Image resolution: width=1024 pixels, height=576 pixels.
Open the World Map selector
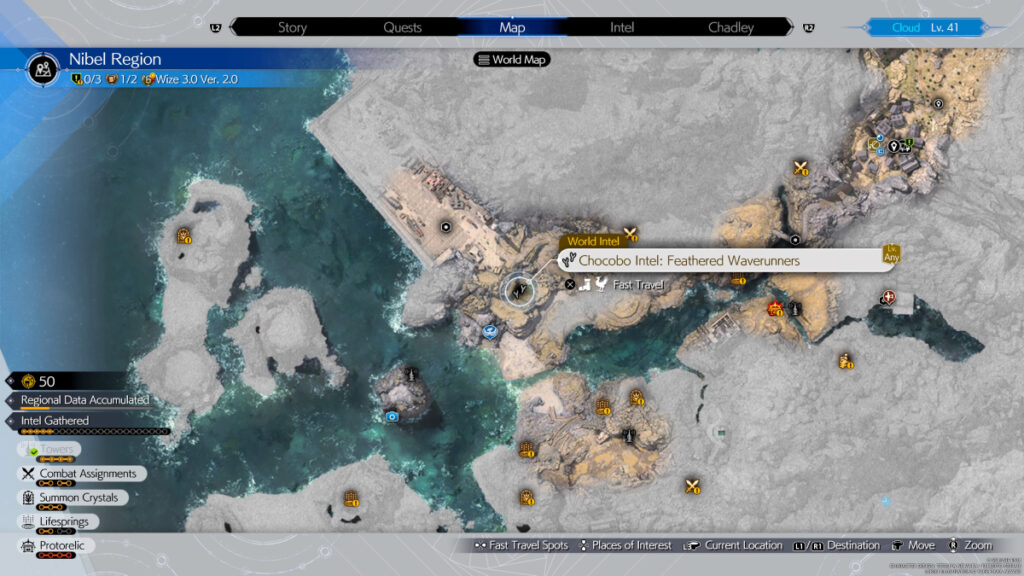pyautogui.click(x=513, y=60)
